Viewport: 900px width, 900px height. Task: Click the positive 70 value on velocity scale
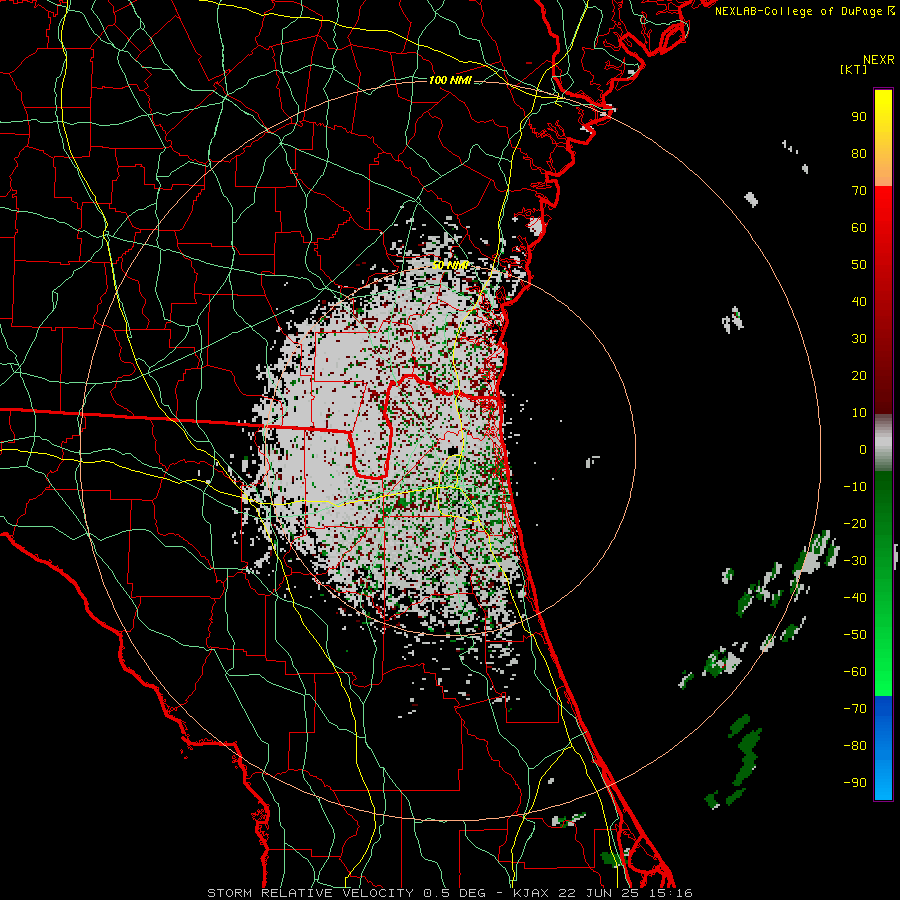pyautogui.click(x=859, y=191)
